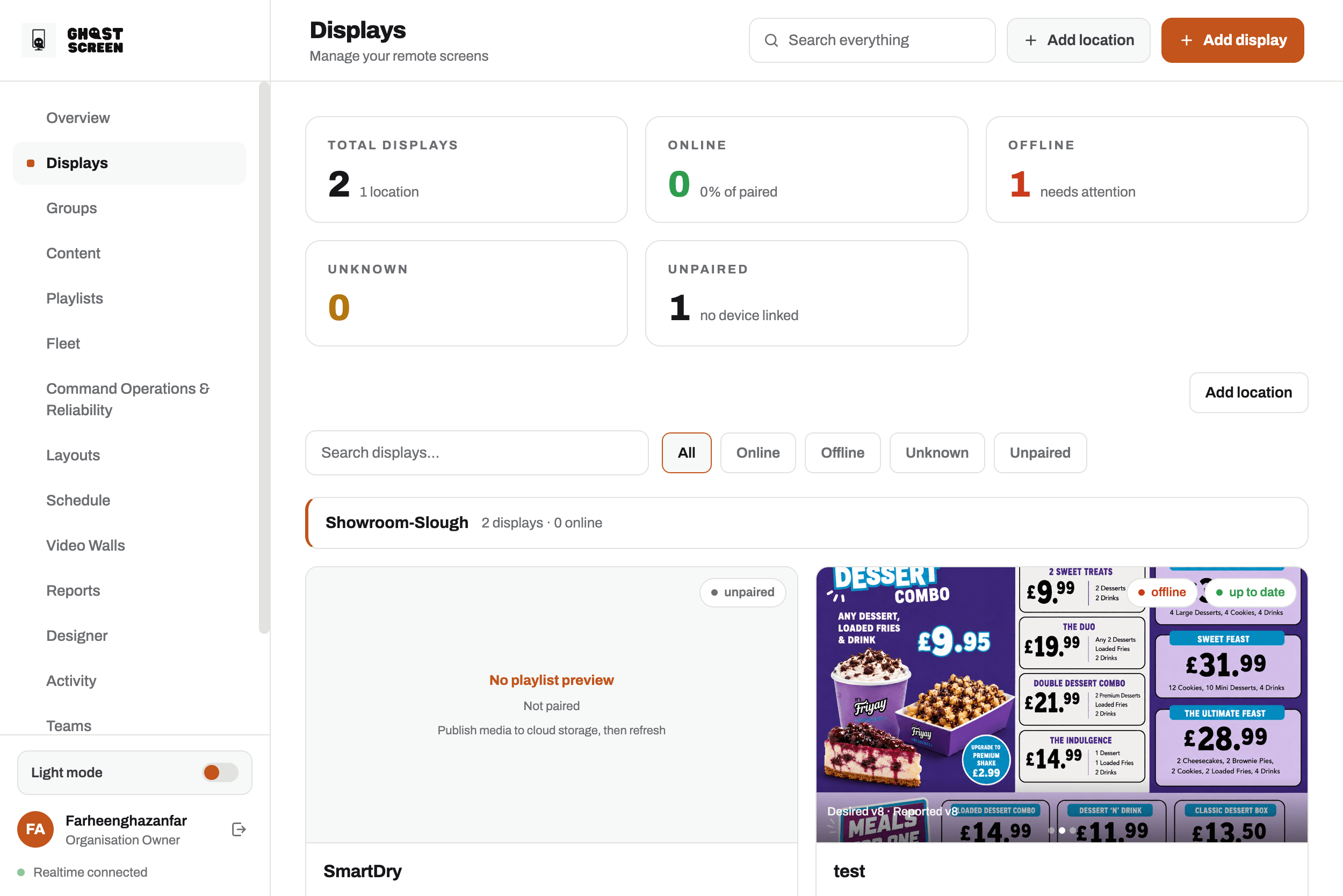Focus the Search everything field
The height and width of the screenshot is (896, 1343).
point(872,40)
